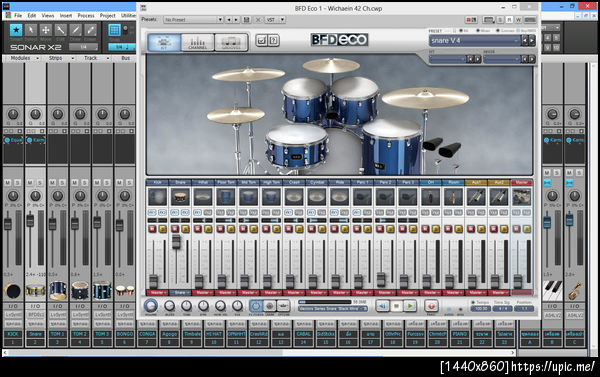
Task: Click the Snare channel fader handle
Action: 176,242
